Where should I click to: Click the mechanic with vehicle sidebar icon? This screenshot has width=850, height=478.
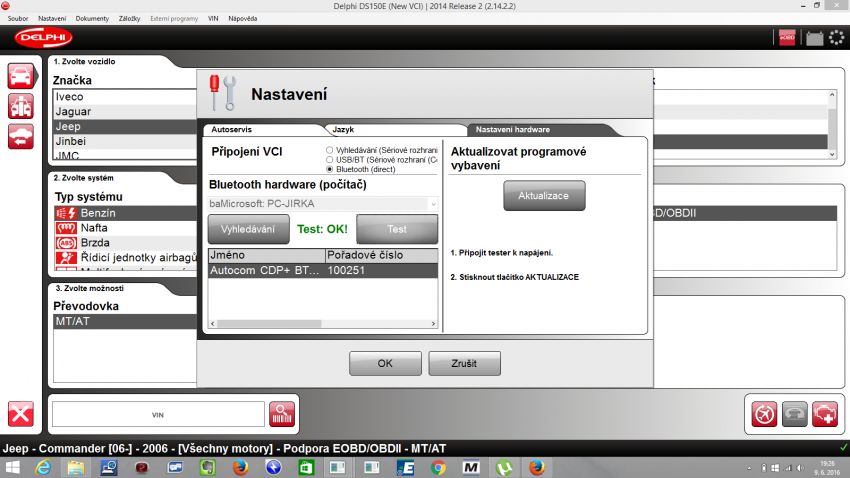pyautogui.click(x=21, y=106)
